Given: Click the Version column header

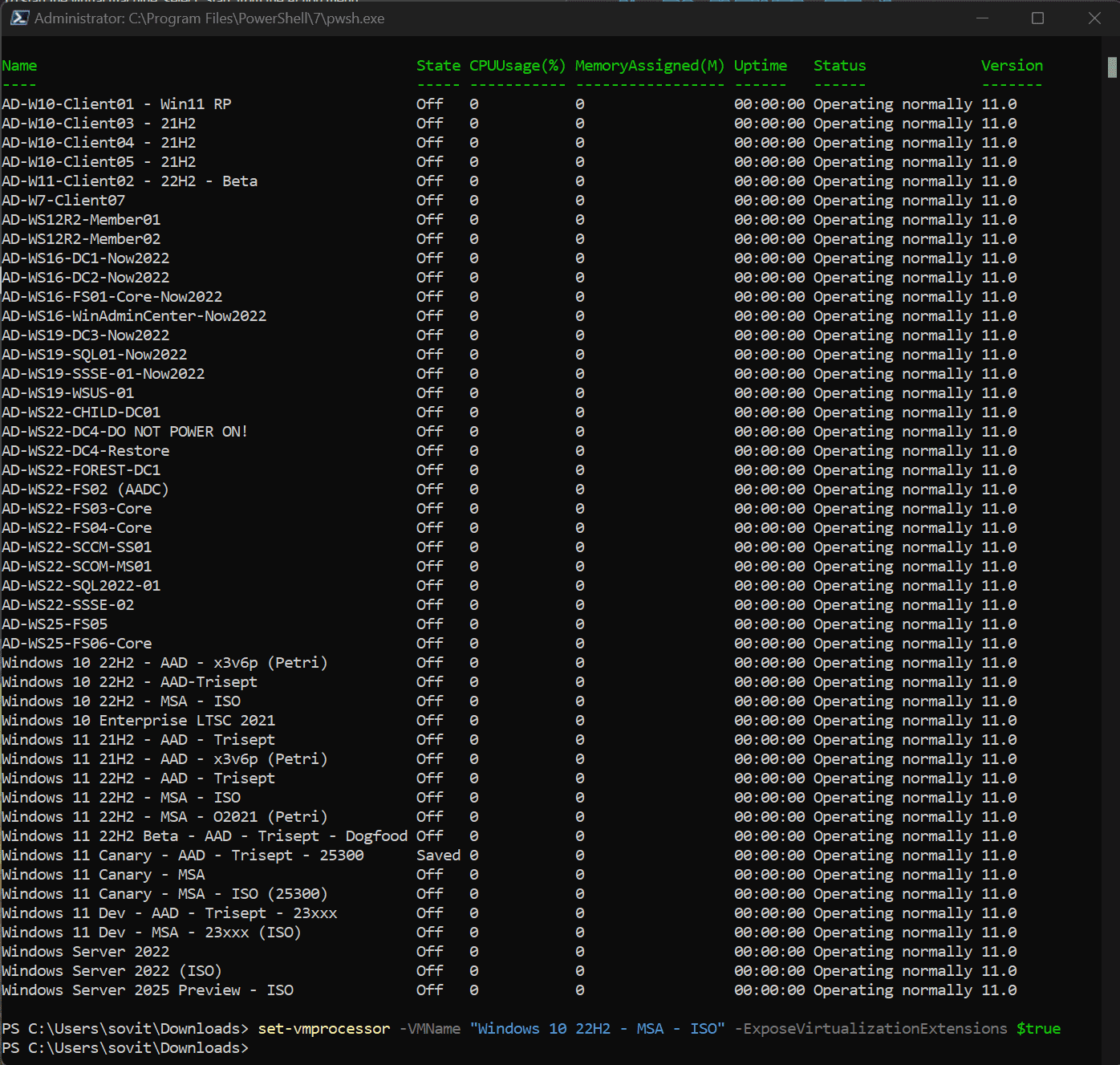Looking at the screenshot, I should coord(1012,66).
